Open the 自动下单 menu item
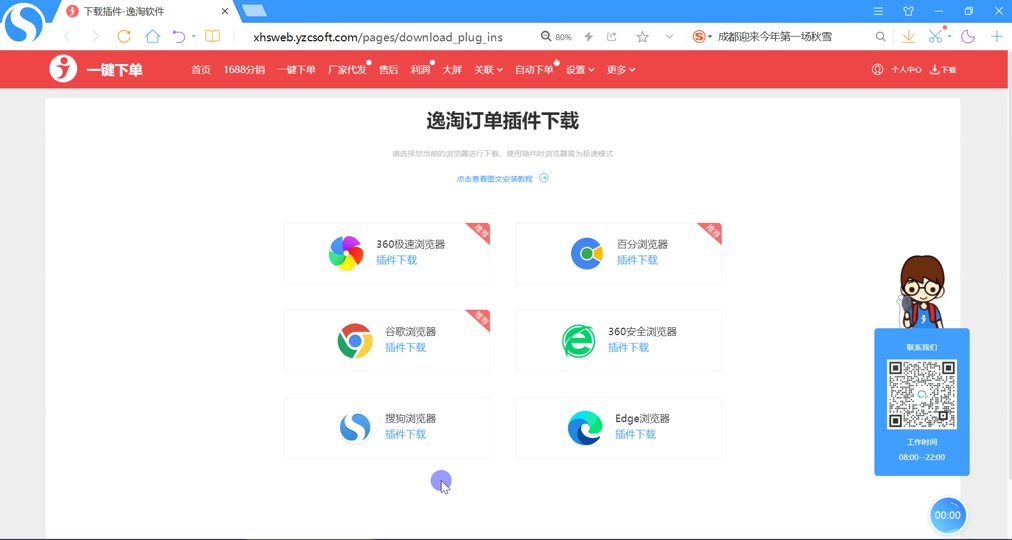The height and width of the screenshot is (540, 1012). click(534, 70)
